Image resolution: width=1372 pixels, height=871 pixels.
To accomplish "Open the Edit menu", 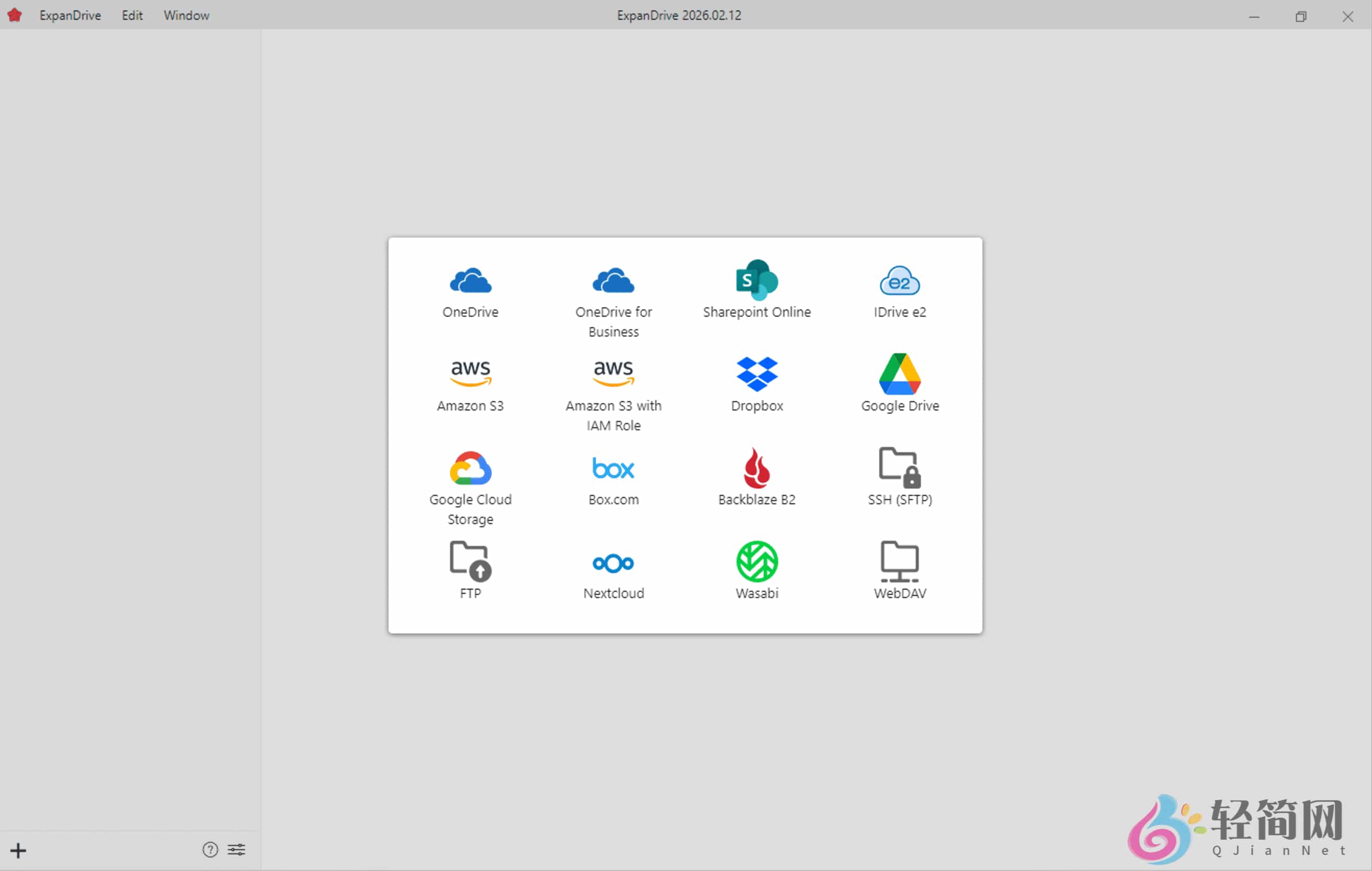I will (132, 16).
